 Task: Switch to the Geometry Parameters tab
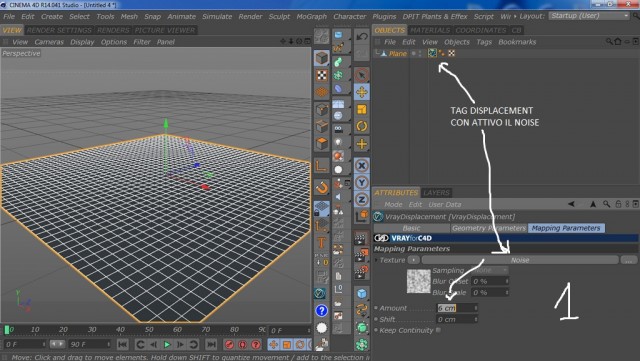(x=489, y=228)
